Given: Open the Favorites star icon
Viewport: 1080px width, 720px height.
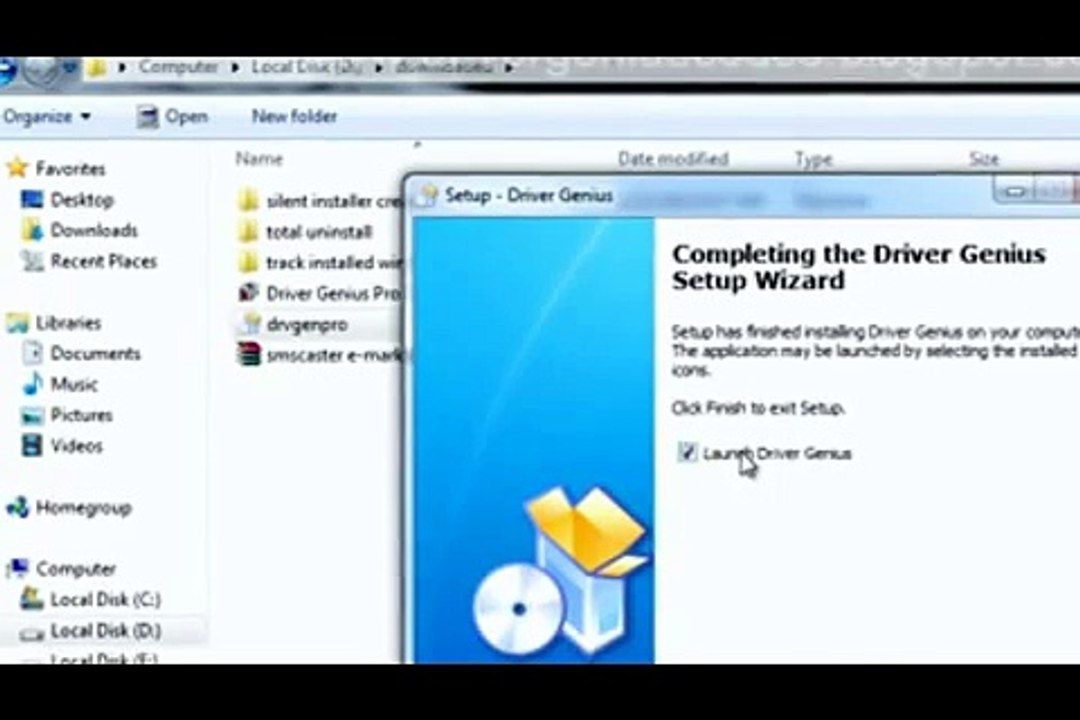Looking at the screenshot, I should tap(17, 167).
